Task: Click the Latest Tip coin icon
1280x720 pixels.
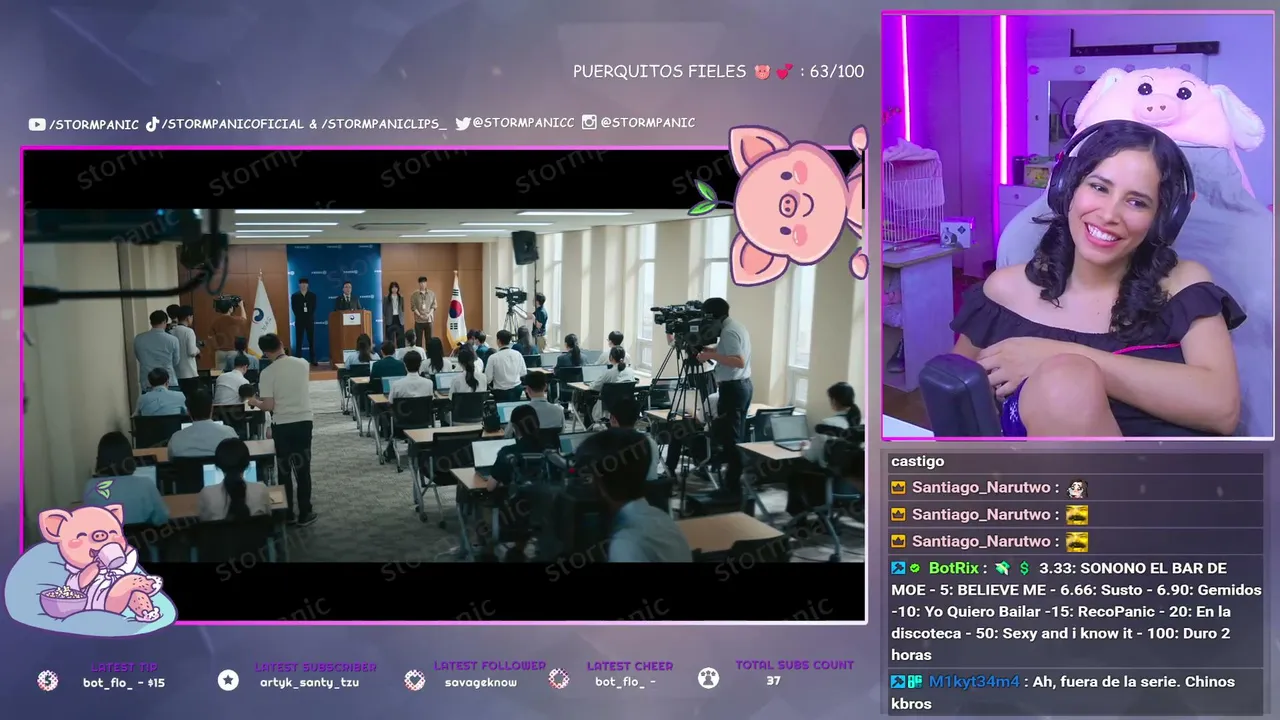Action: click(x=47, y=680)
